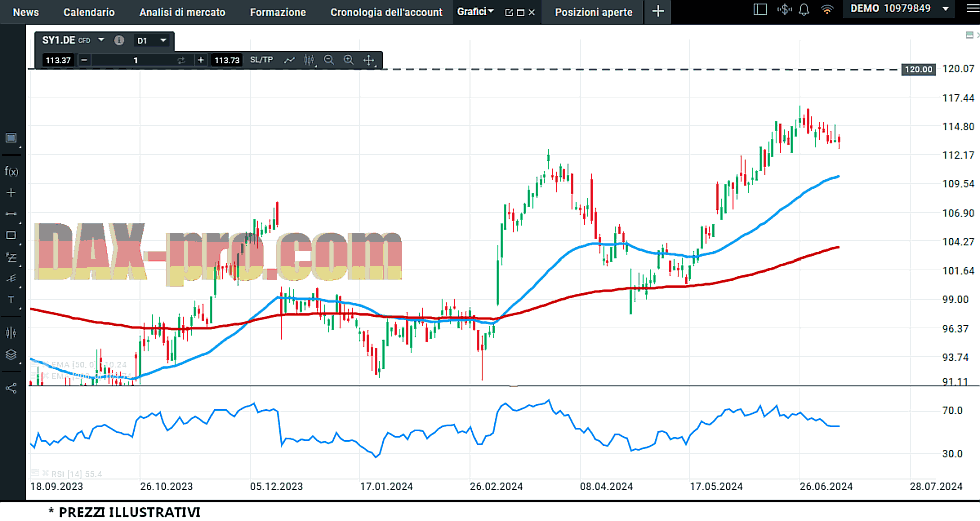Viewport: 980px width, 521px height.
Task: Select the text annotation T tool
Action: [x=11, y=300]
